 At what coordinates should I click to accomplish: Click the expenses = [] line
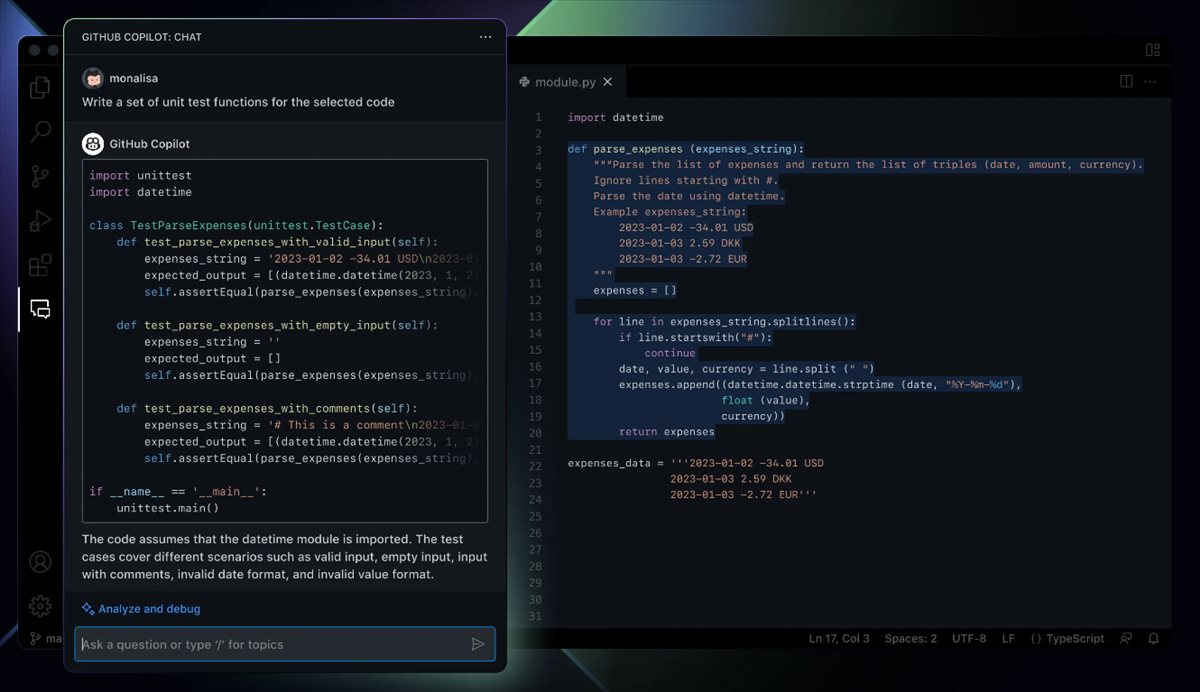coord(635,290)
